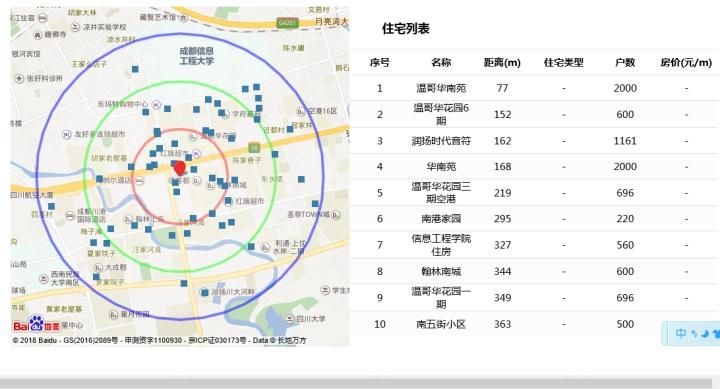
Task: Click the 凉井实验学校 POI icon
Action: (75, 27)
